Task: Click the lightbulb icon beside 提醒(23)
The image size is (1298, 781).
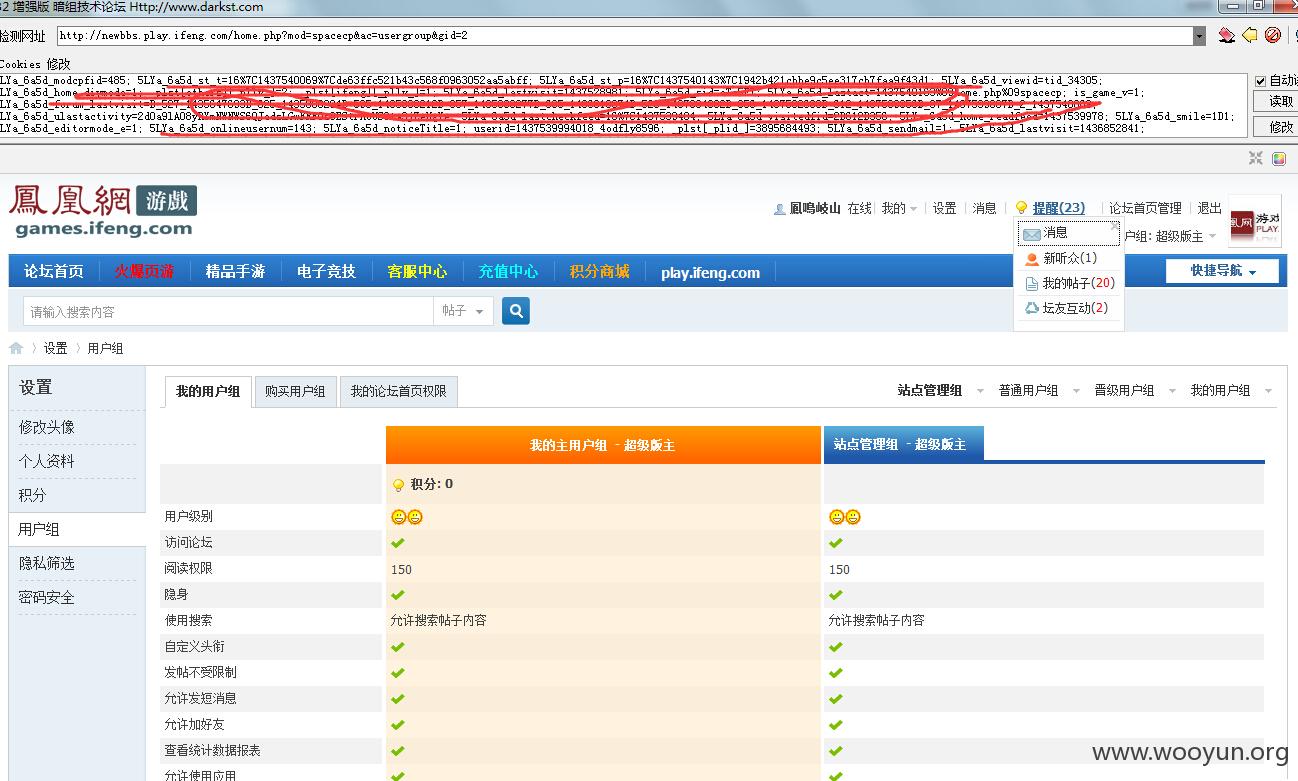Action: 1021,208
